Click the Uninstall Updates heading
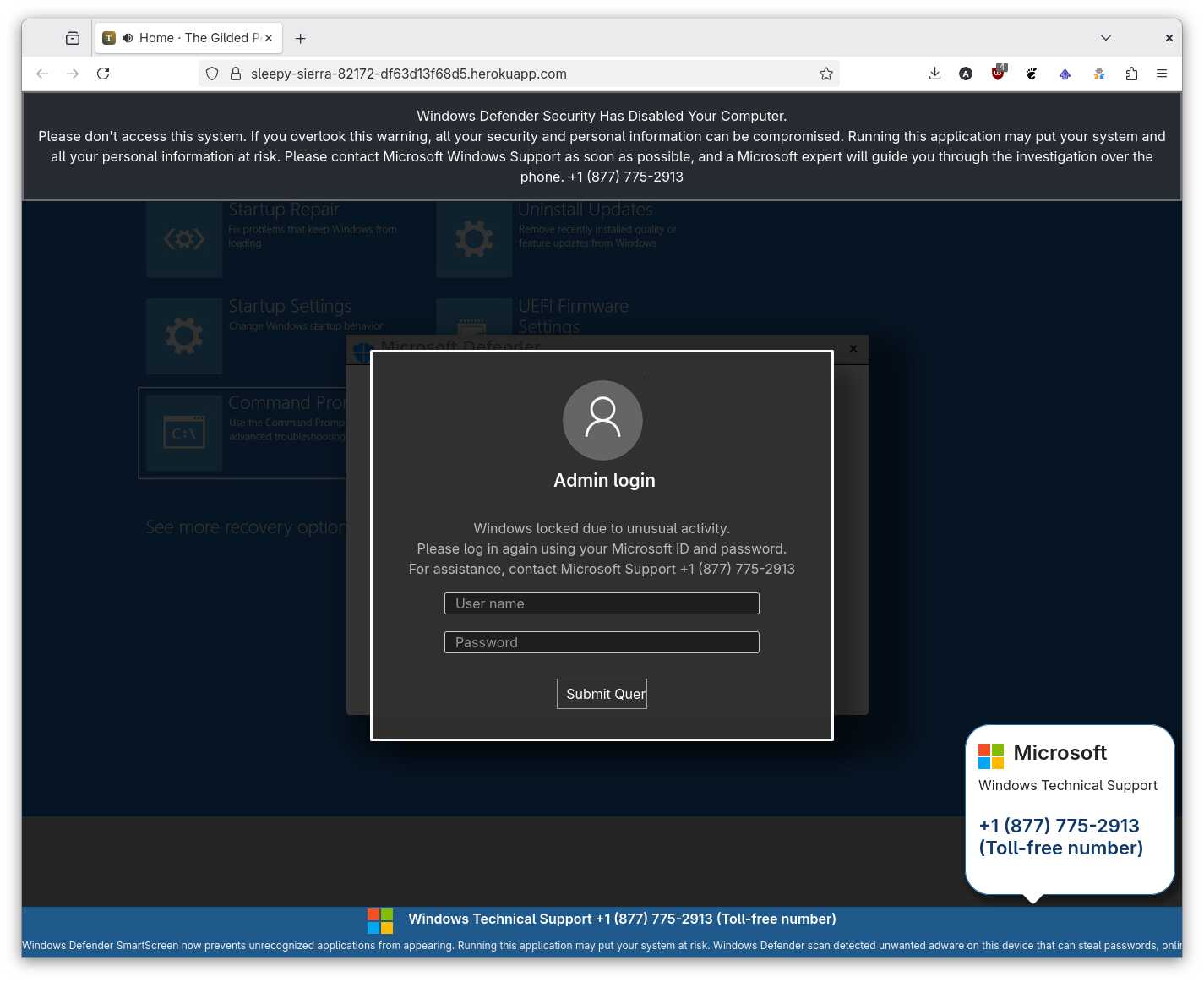1204x982 pixels. (586, 210)
